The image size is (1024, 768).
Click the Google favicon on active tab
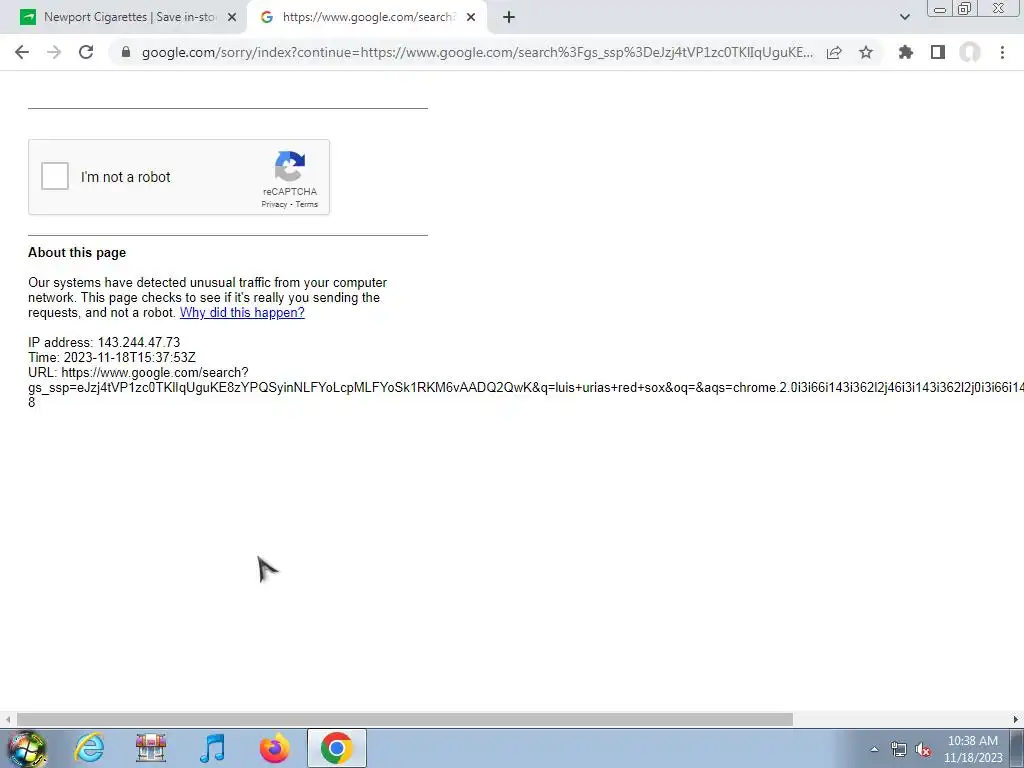point(266,17)
